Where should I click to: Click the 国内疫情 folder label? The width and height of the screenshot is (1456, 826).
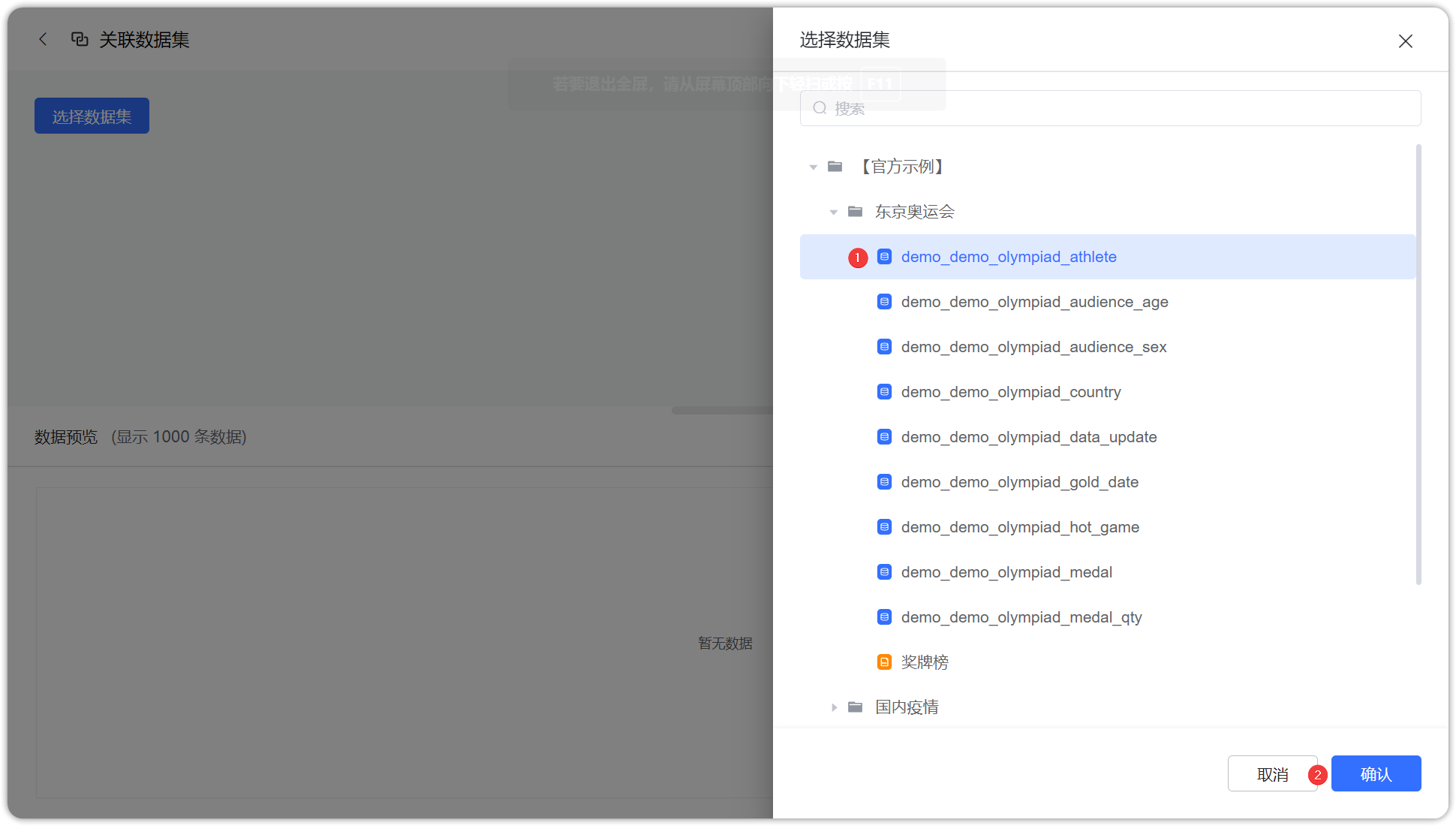pos(907,707)
